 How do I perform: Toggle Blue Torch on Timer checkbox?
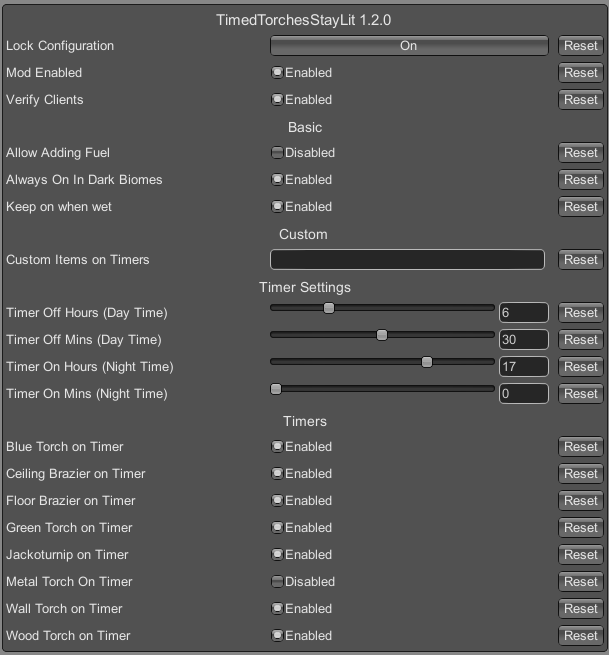click(277, 447)
